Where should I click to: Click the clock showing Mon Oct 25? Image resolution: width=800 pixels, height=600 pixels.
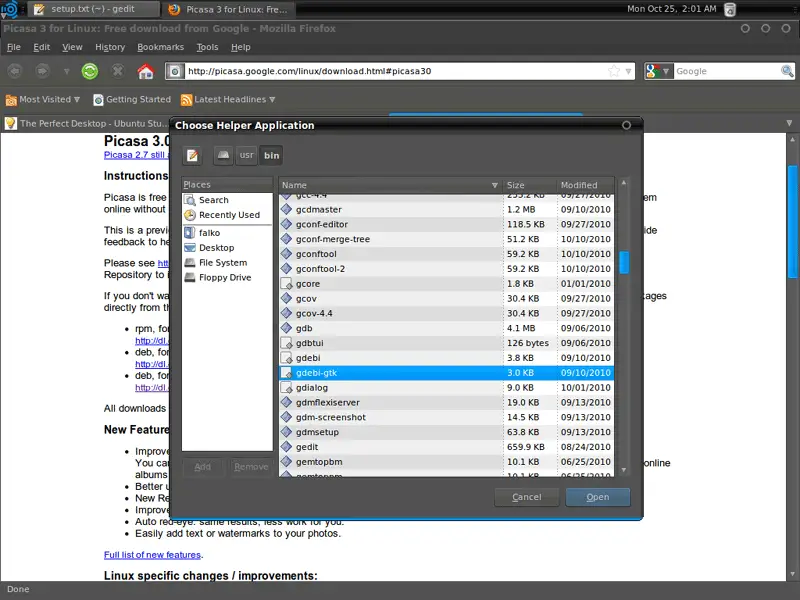tap(671, 9)
